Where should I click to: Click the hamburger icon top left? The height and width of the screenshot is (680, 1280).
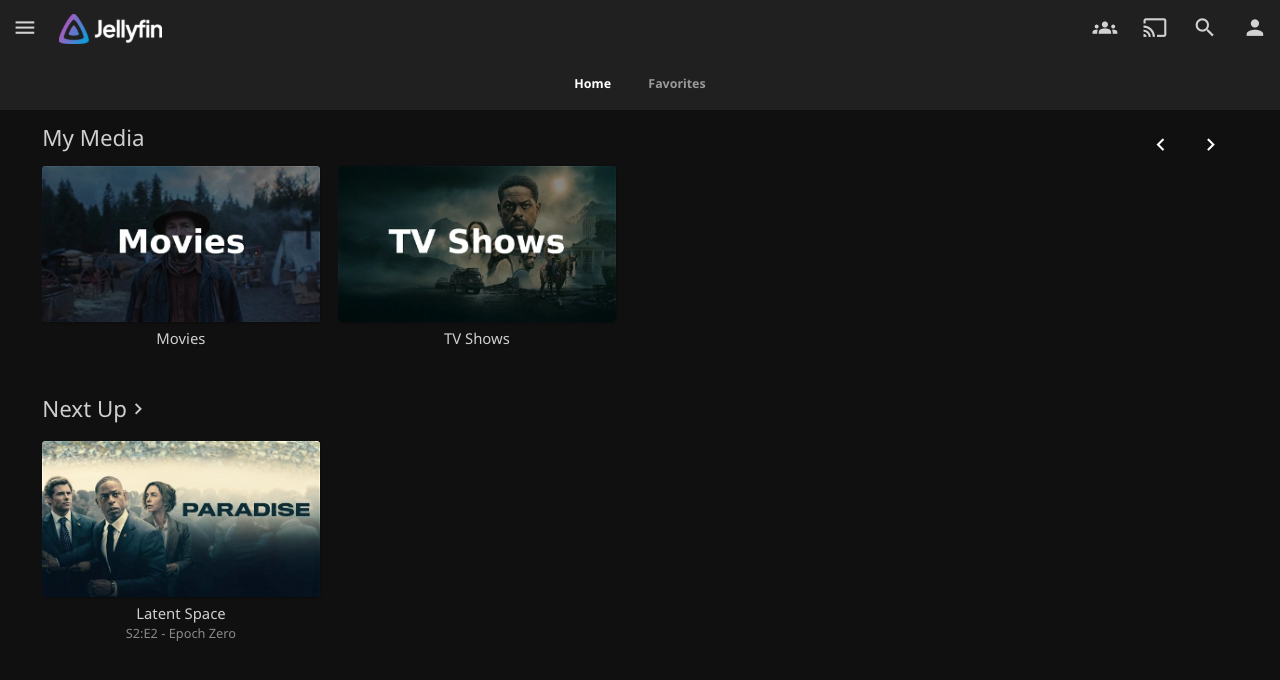click(x=24, y=27)
